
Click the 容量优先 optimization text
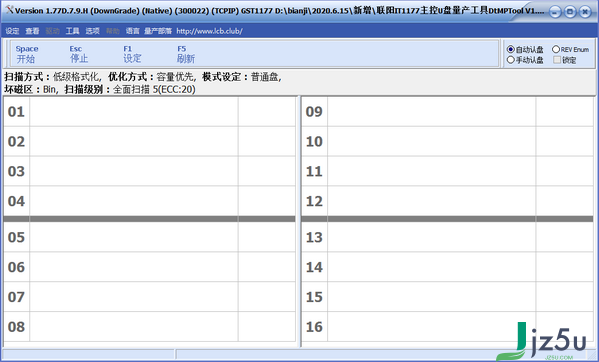click(x=175, y=77)
